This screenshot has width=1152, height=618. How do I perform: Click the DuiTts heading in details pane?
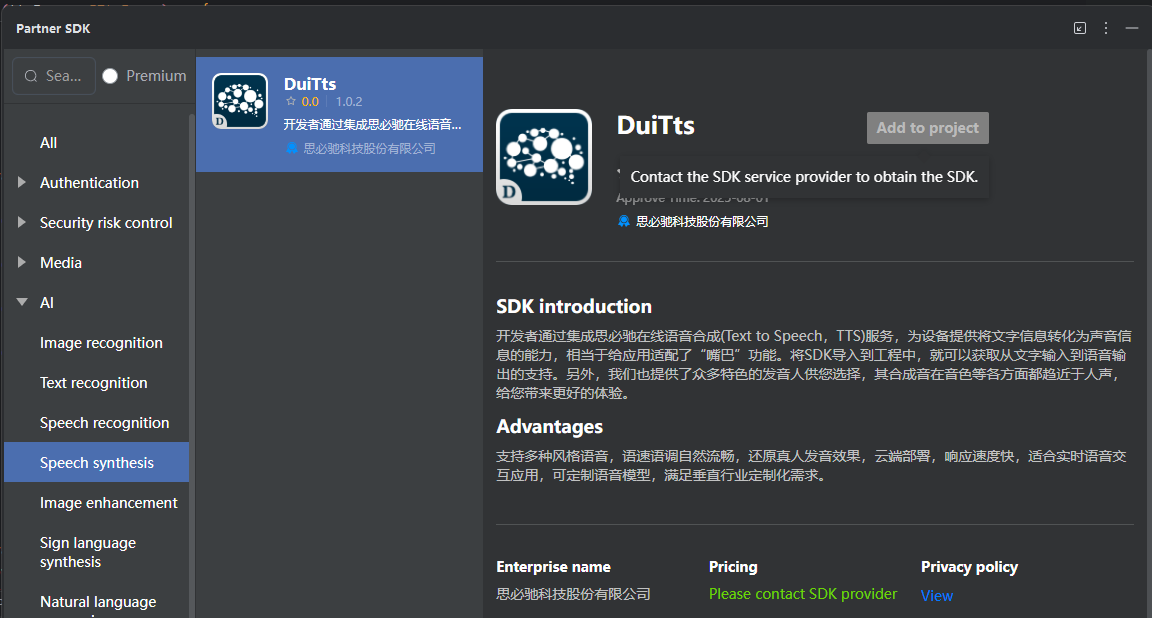tap(655, 126)
